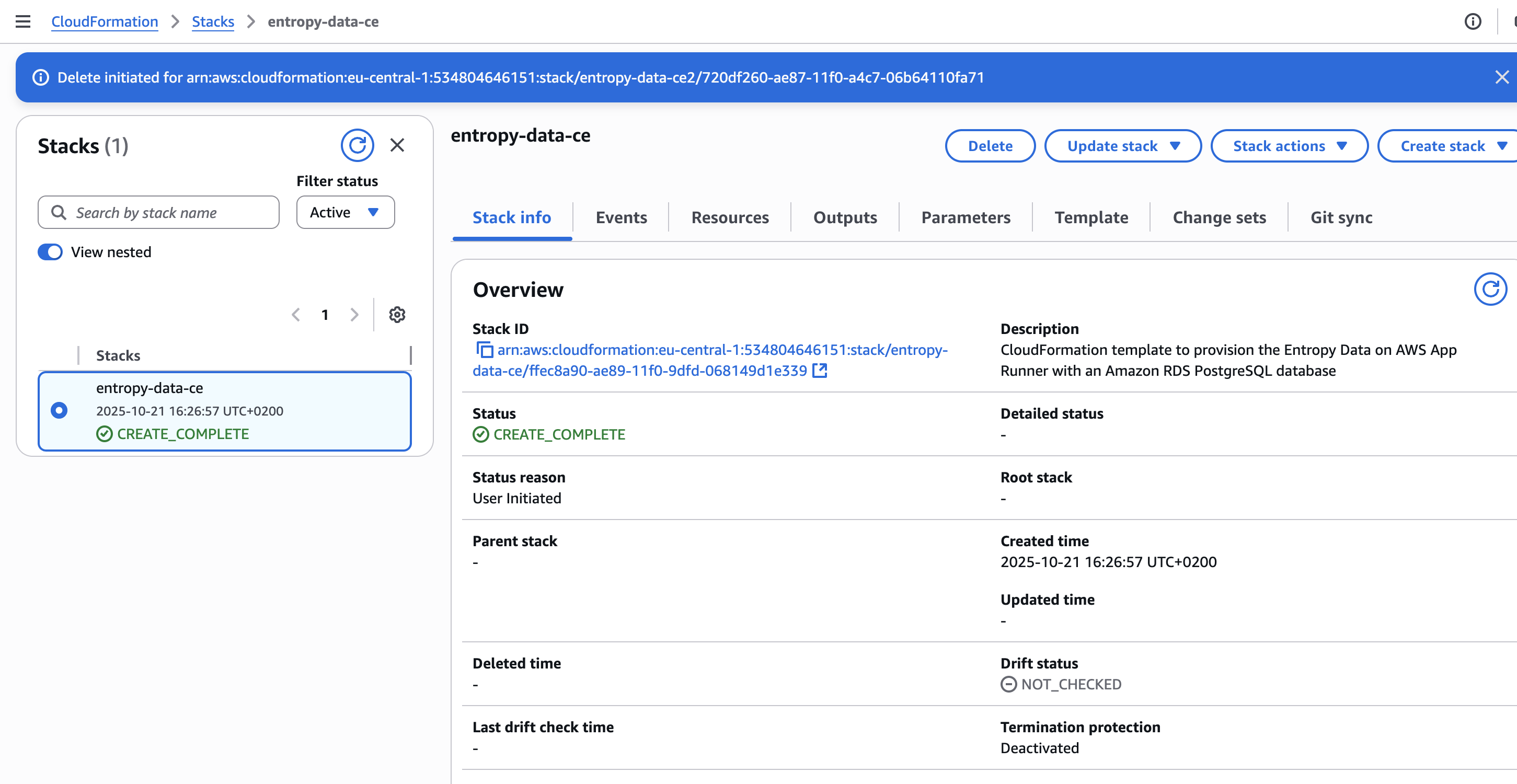Viewport: 1517px width, 784px height.
Task: Open the Active filter status dropdown
Action: (345, 212)
